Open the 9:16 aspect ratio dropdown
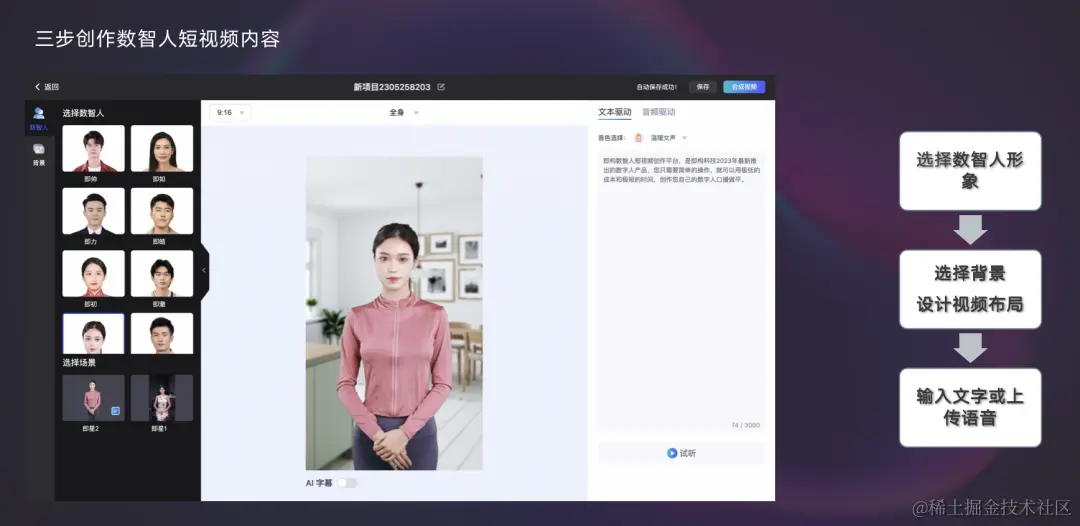This screenshot has width=1080, height=526. click(x=230, y=112)
